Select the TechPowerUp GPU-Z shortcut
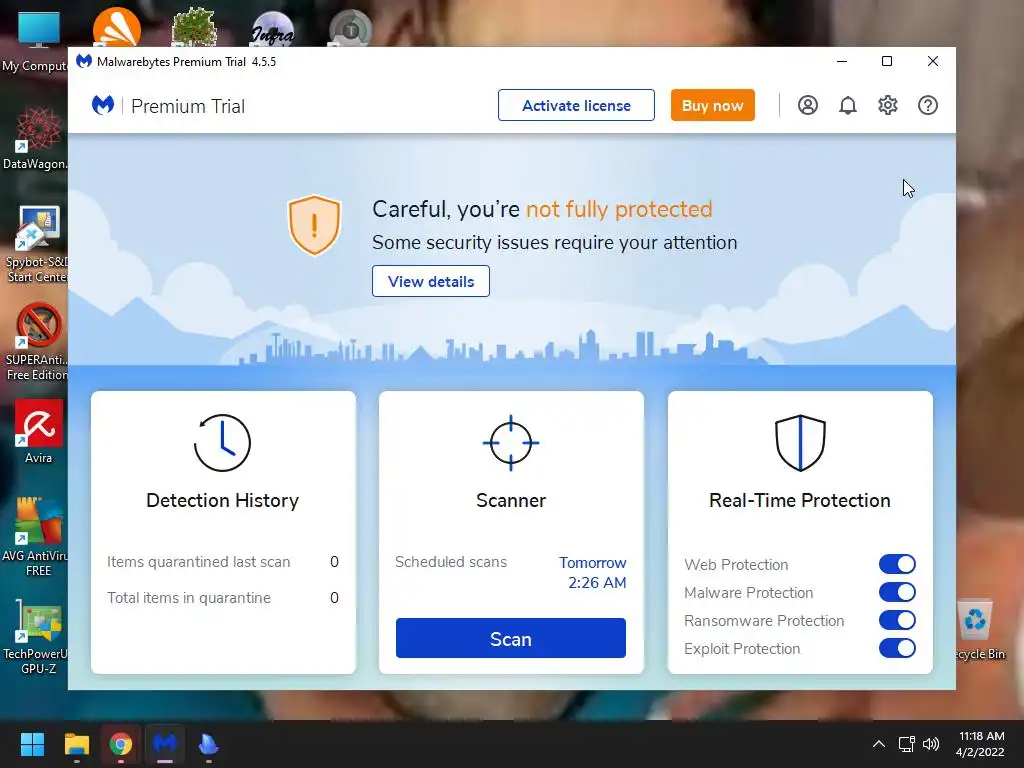Screen dimensions: 1024x768 [36, 637]
